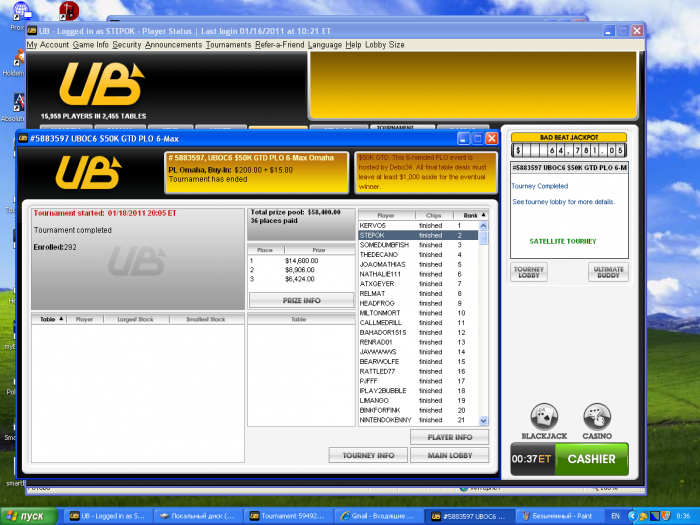The height and width of the screenshot is (525, 700).
Task: Click UB icon in main lobby title bar
Action: point(32,31)
